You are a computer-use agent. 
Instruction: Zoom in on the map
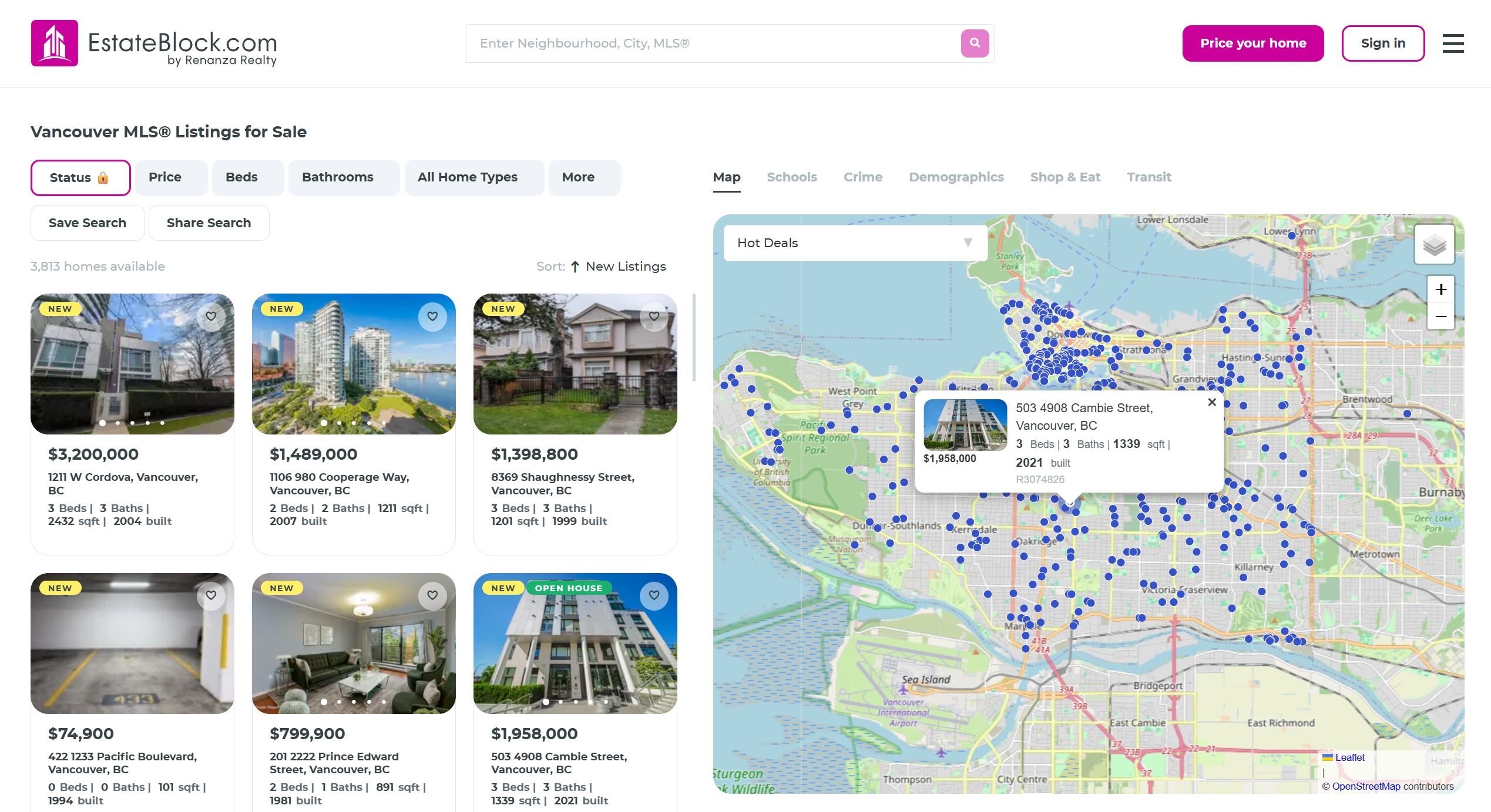click(x=1440, y=289)
